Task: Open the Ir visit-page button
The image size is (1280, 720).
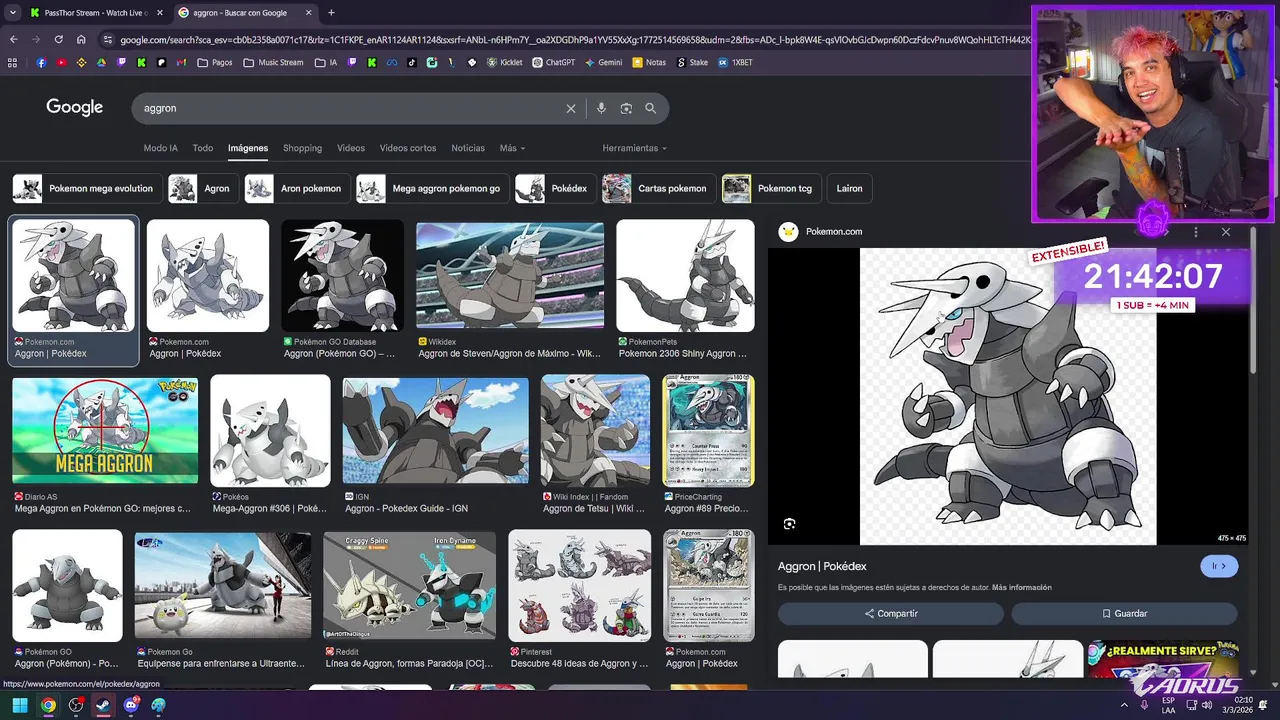Action: (1219, 566)
